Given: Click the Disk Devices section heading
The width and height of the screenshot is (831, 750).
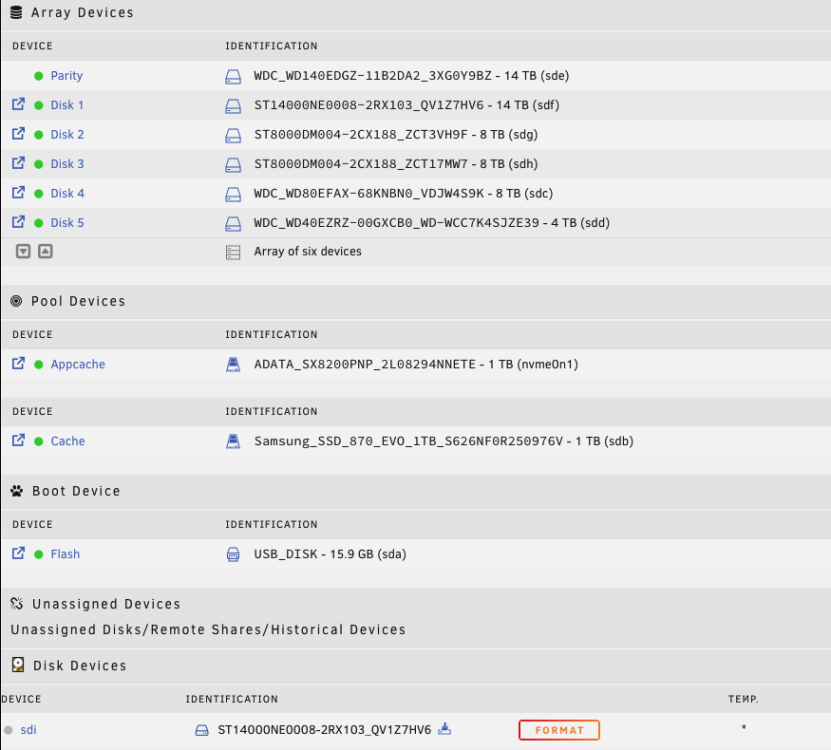Looking at the screenshot, I should coord(79,666).
